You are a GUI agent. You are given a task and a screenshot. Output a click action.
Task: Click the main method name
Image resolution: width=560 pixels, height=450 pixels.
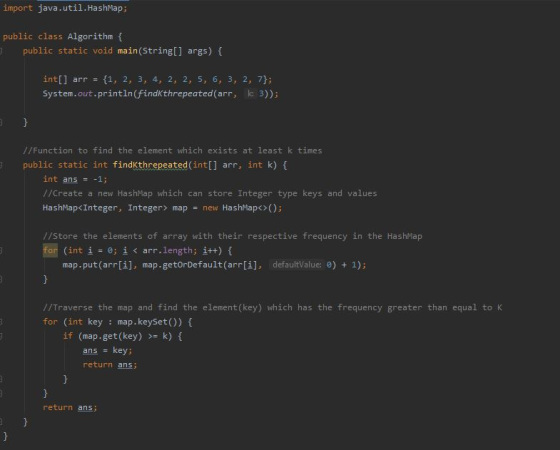(x=128, y=51)
